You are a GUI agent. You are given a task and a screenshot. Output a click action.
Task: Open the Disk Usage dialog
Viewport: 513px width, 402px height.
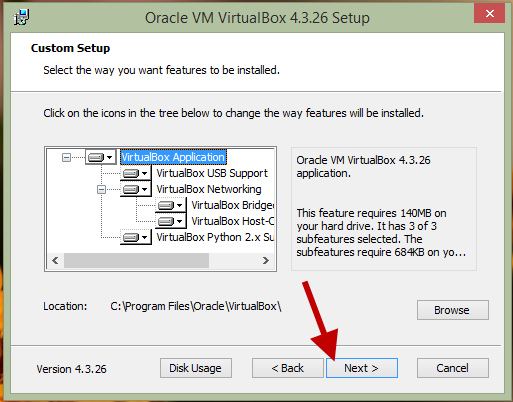pyautogui.click(x=196, y=368)
